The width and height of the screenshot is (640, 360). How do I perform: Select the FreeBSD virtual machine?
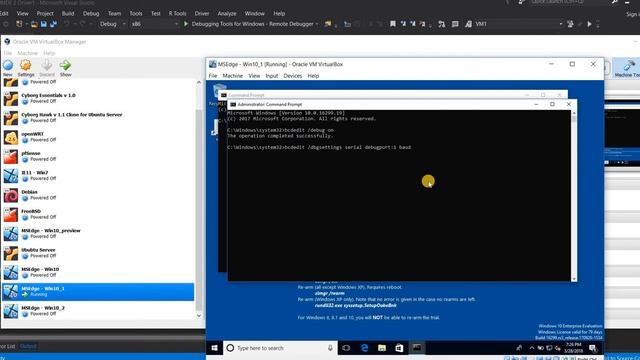pos(98,214)
